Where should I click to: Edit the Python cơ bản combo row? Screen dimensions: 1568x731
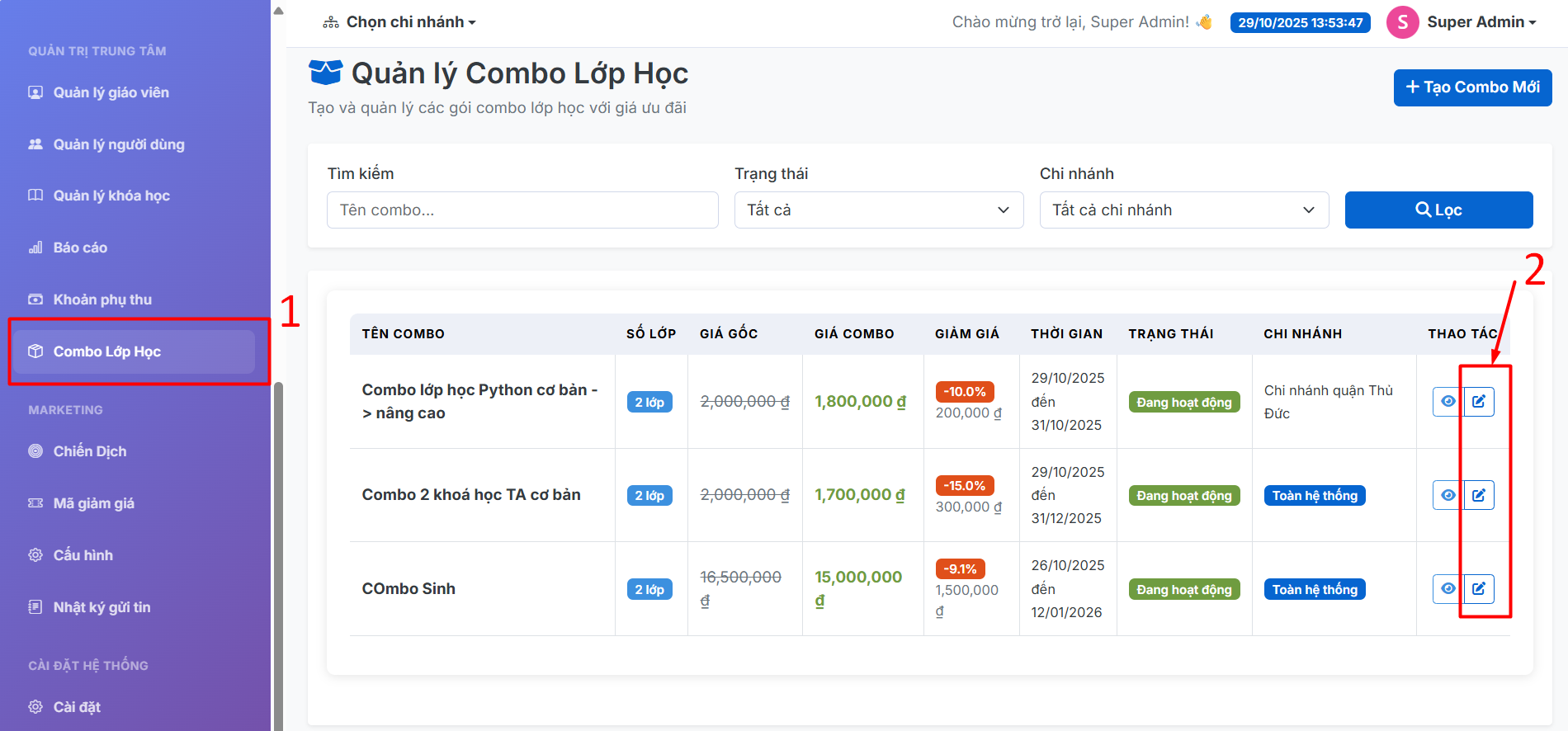pos(1479,402)
